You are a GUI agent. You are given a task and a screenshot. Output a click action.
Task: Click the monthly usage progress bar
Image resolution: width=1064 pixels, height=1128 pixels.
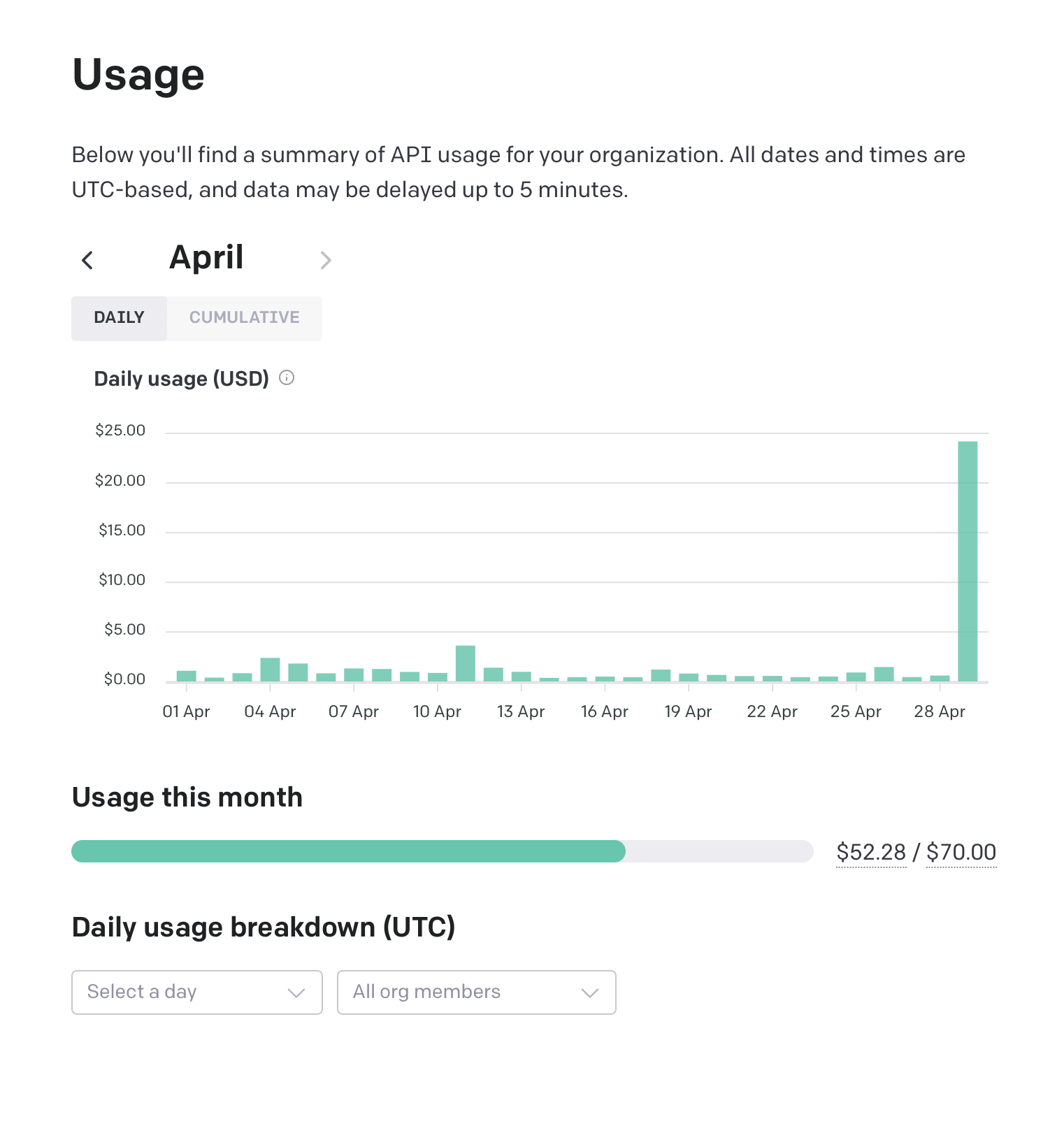442,851
